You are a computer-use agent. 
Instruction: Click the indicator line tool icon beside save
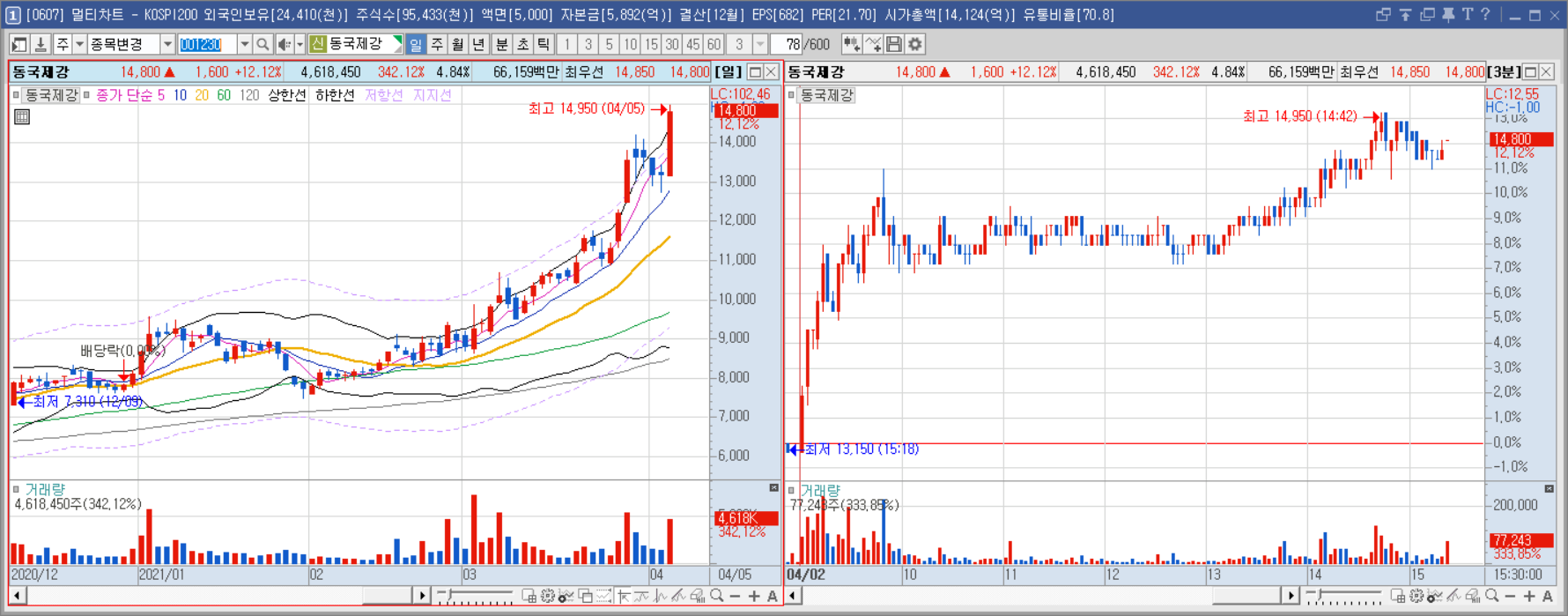[x=873, y=44]
